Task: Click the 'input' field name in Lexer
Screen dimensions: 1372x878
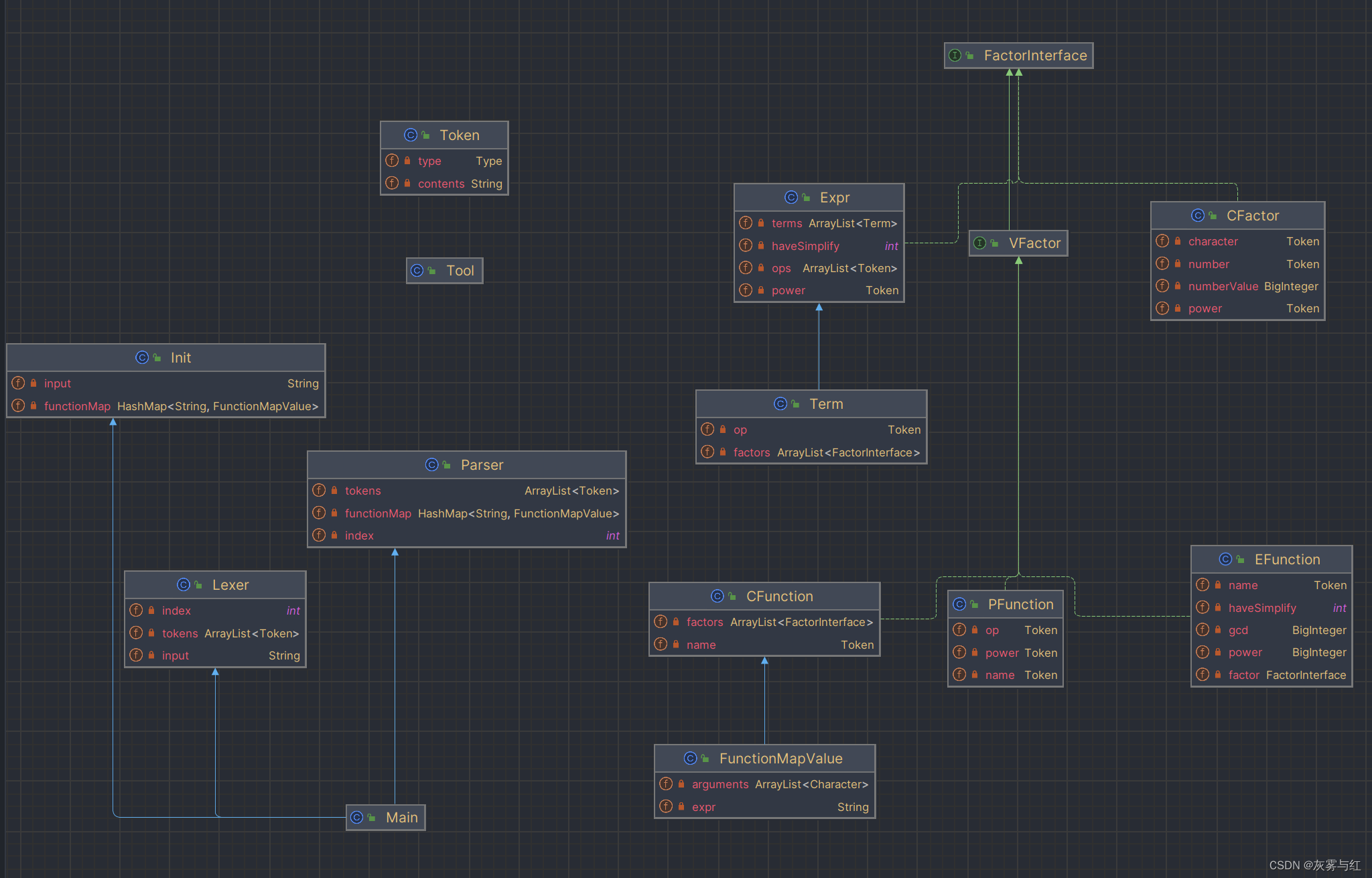Action: pyautogui.click(x=175, y=655)
